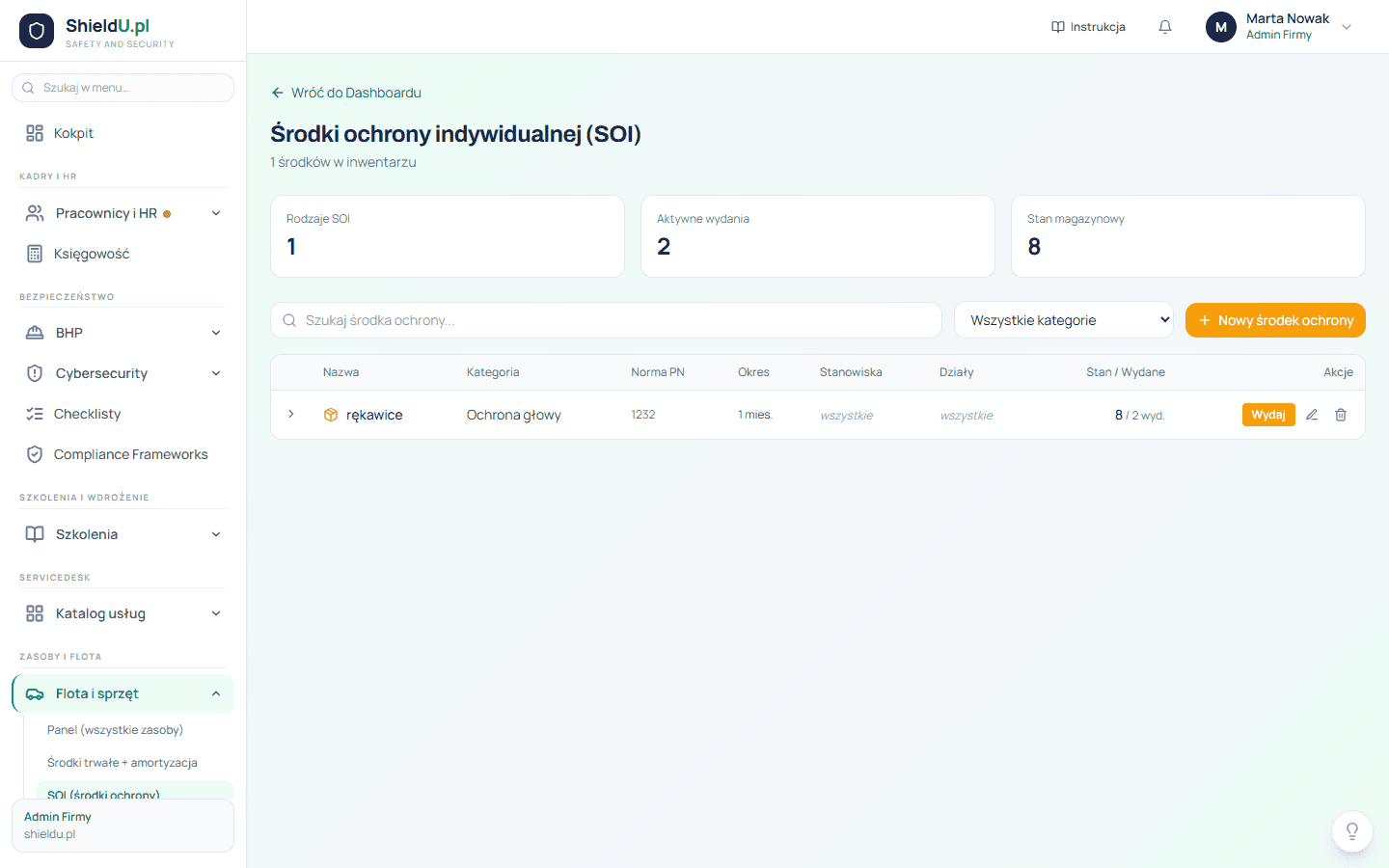Click the ShieldU.pl shield logo
1389x868 pixels.
pyautogui.click(x=37, y=31)
